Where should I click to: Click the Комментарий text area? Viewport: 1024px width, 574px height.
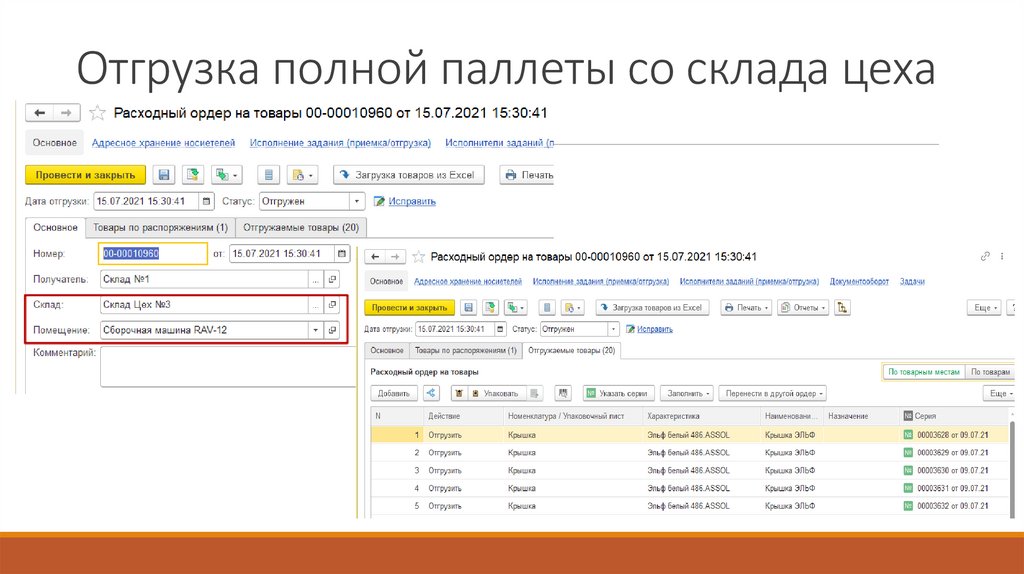pos(227,366)
